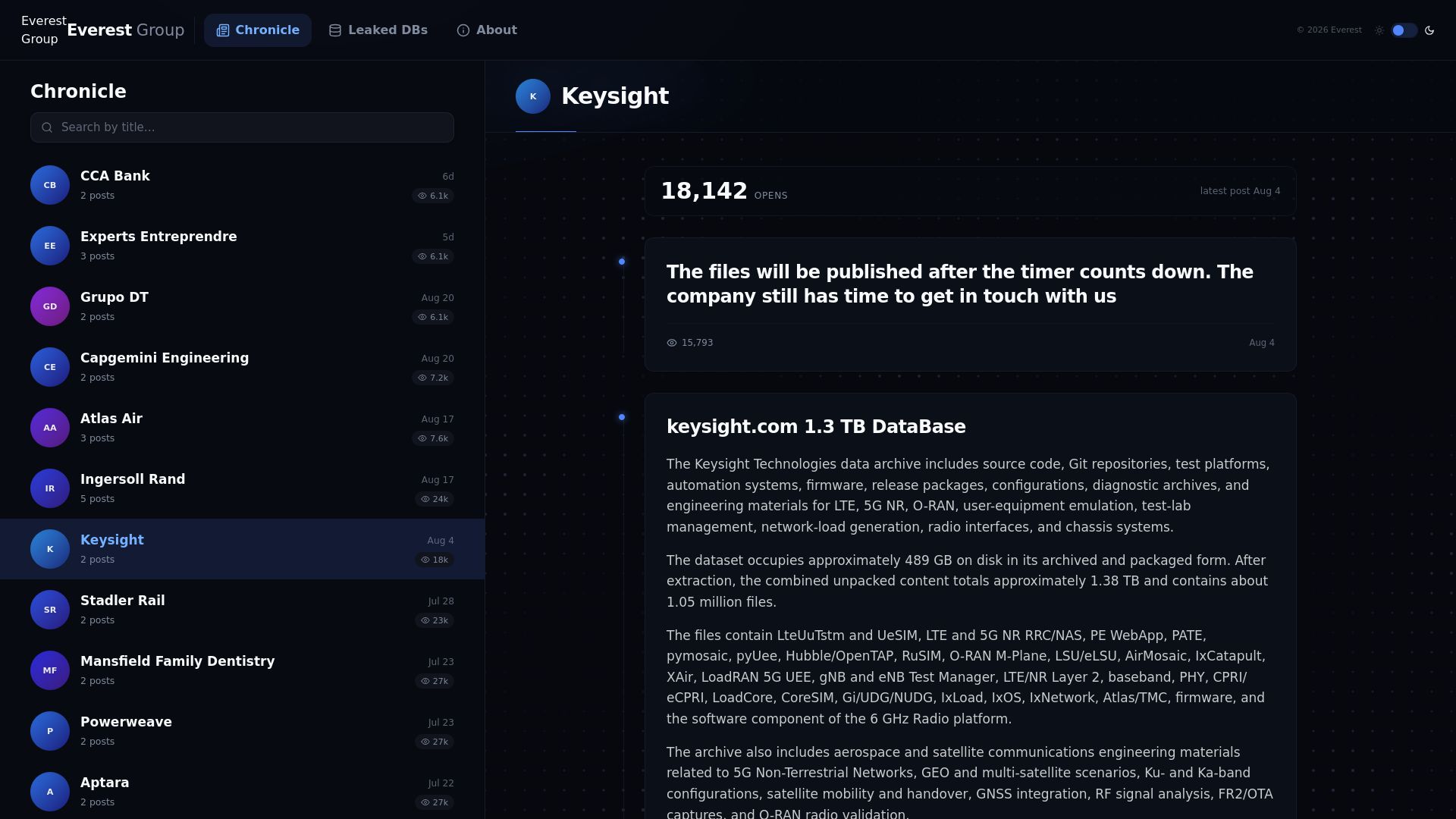The image size is (1456, 819).
Task: Click the Chronicle sidebar heading
Action: point(78,92)
